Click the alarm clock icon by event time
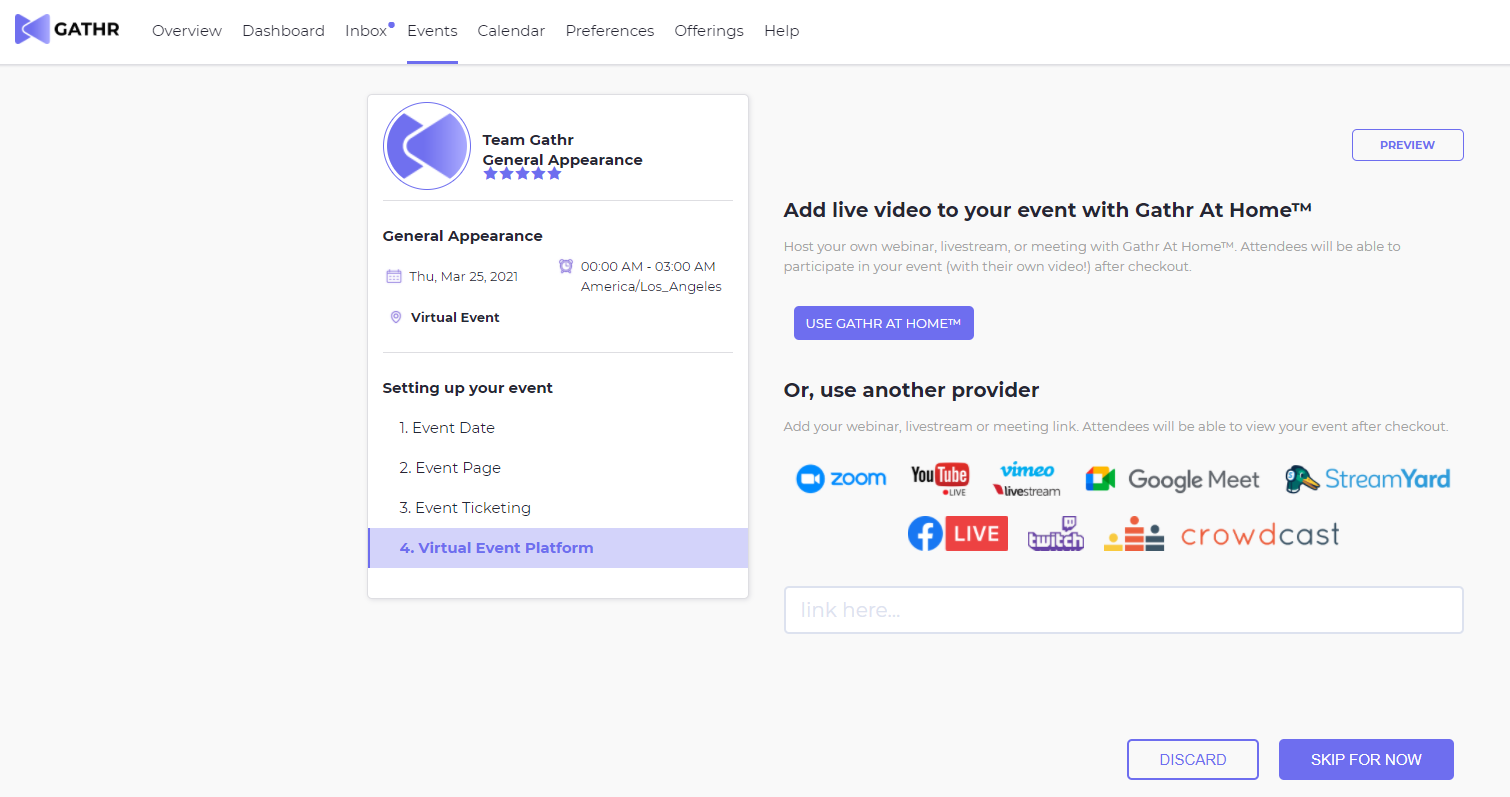This screenshot has height=797, width=1510. coord(566,266)
